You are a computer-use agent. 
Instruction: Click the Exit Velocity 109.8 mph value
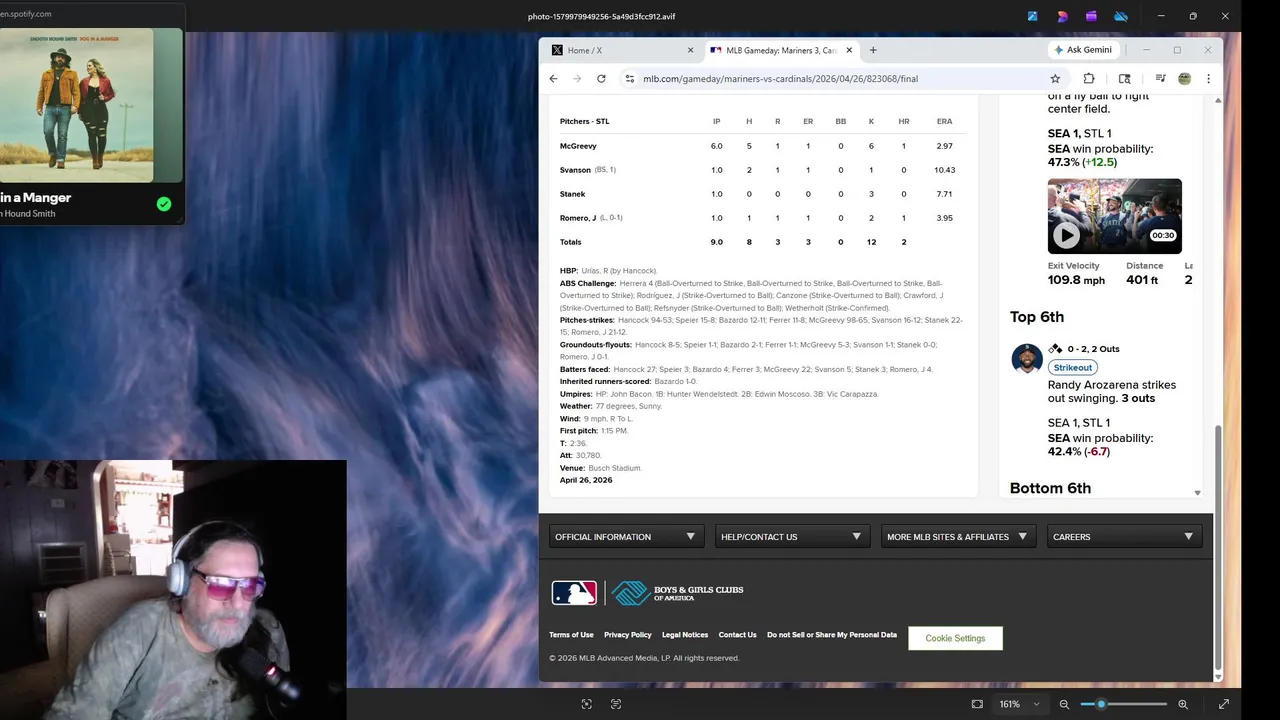pos(1076,280)
